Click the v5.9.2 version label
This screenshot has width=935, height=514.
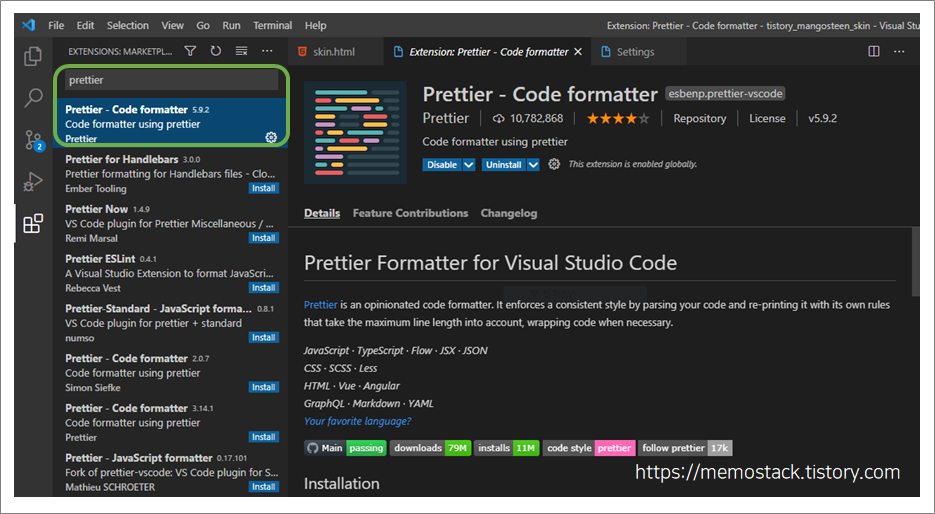(x=822, y=119)
